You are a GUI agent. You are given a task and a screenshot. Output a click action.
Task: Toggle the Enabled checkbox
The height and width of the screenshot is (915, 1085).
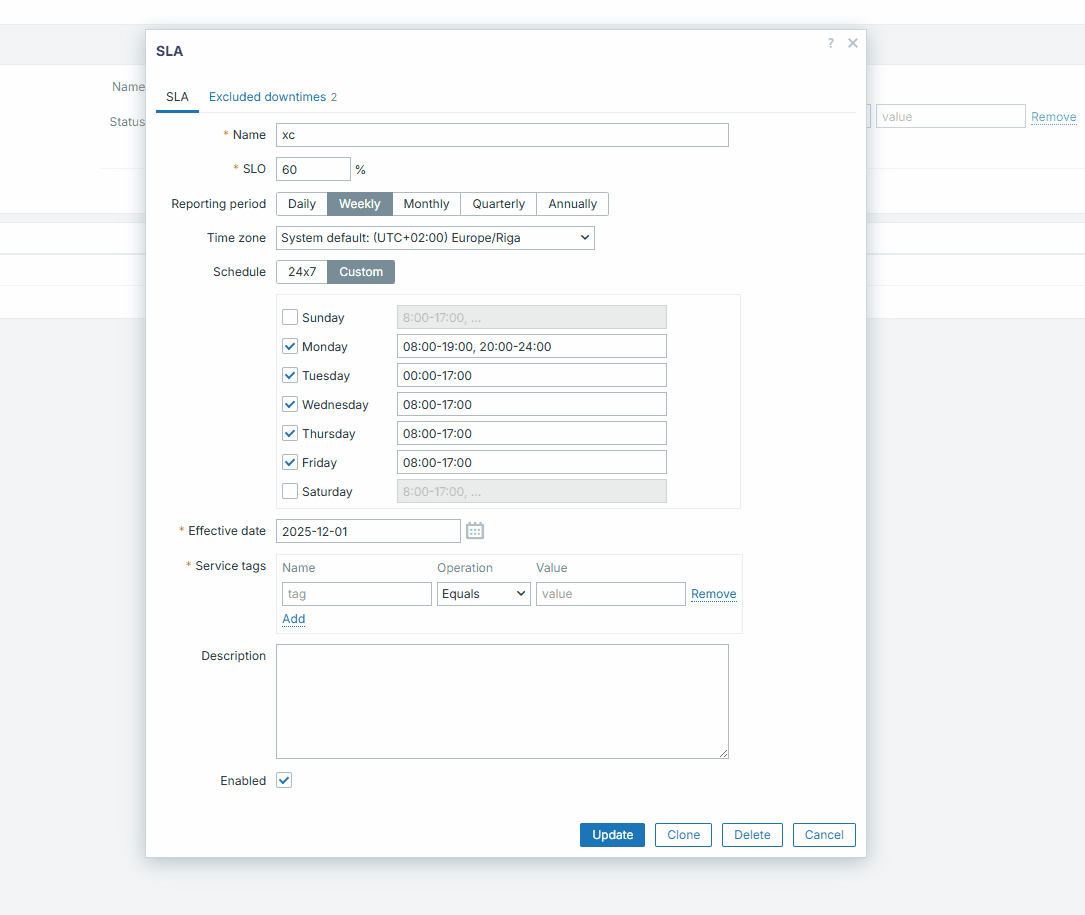pos(284,780)
